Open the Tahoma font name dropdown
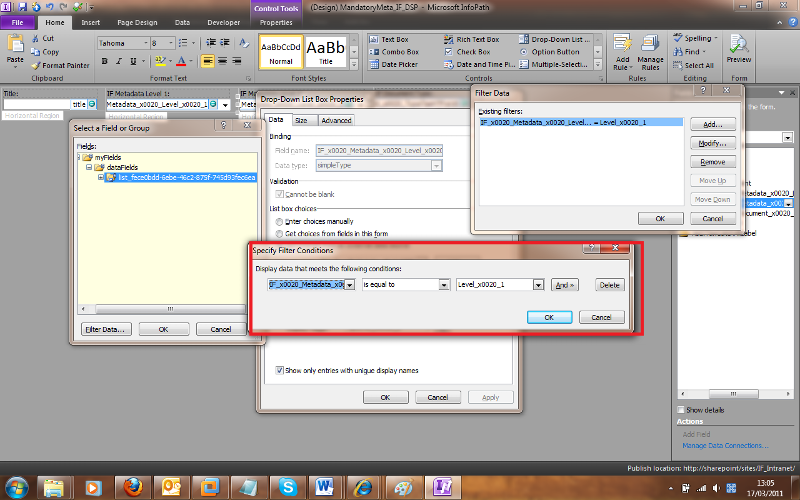The width and height of the screenshot is (800, 500). coord(145,43)
